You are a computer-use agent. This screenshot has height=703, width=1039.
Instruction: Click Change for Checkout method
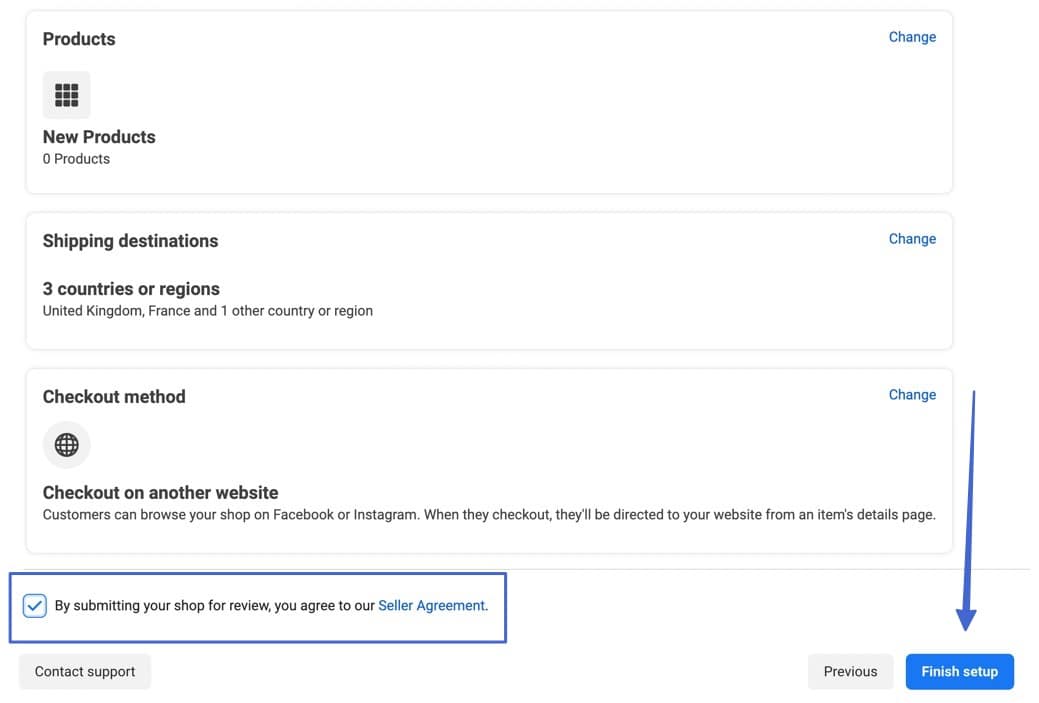pos(912,395)
